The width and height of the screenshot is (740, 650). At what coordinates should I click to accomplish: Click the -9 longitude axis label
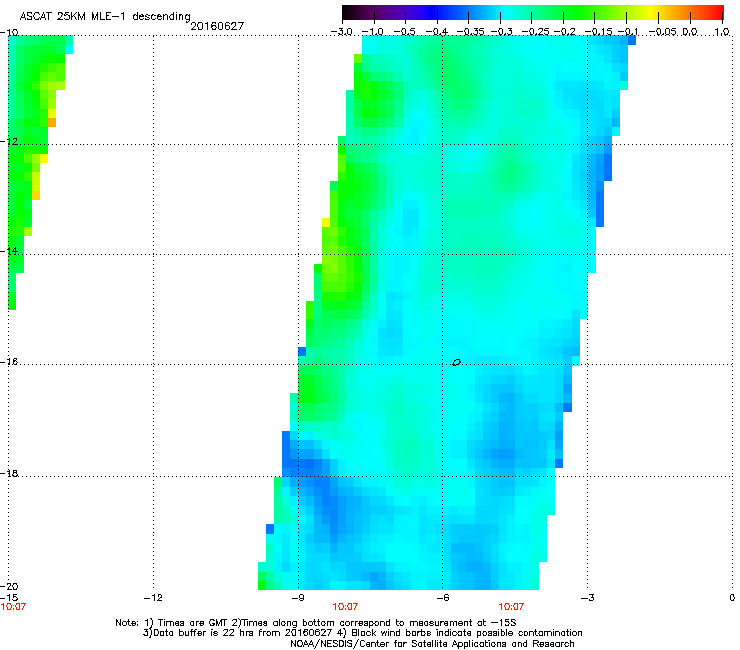298,598
